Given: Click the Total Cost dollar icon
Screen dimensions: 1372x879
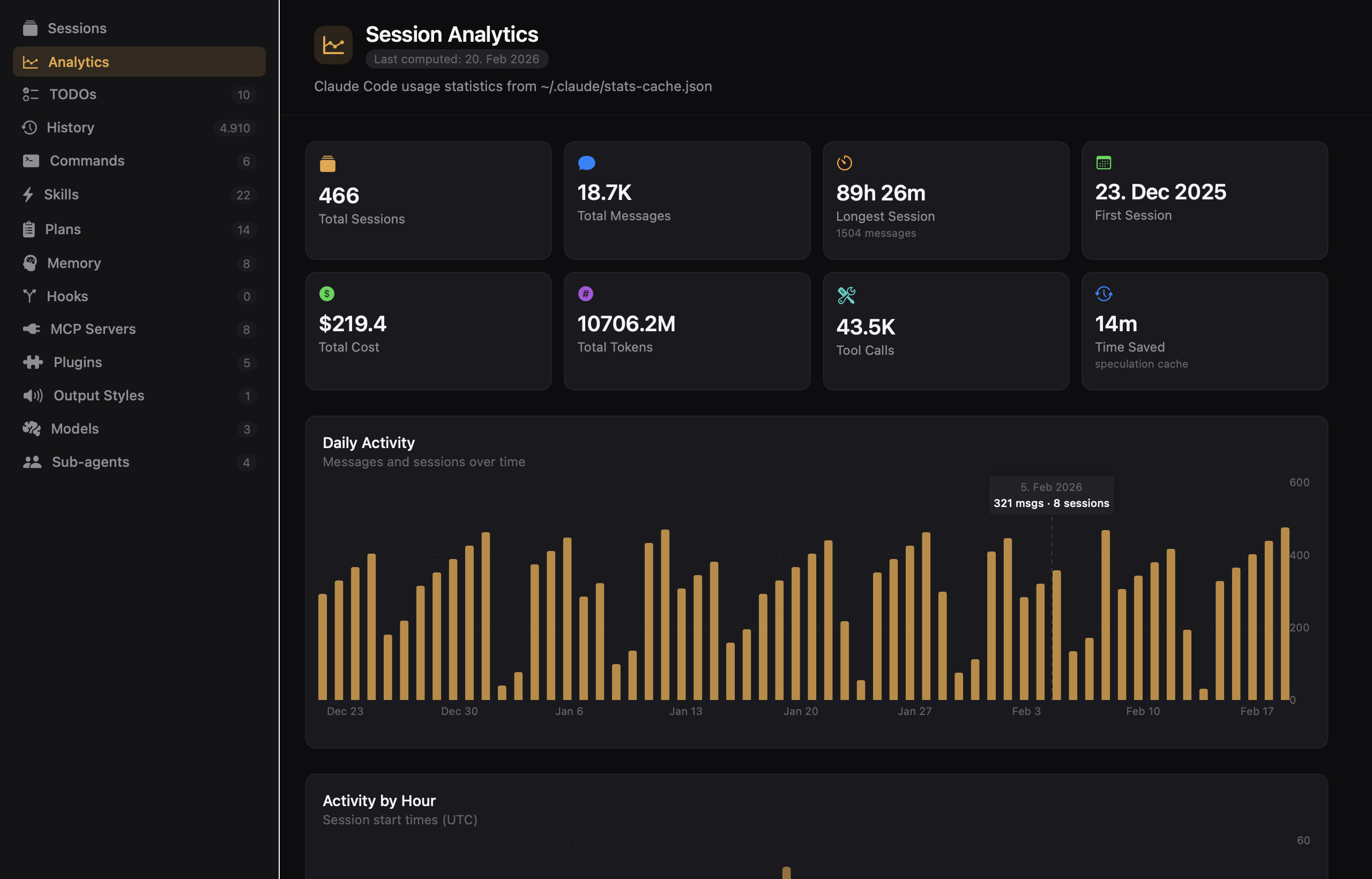Looking at the screenshot, I should [x=326, y=293].
